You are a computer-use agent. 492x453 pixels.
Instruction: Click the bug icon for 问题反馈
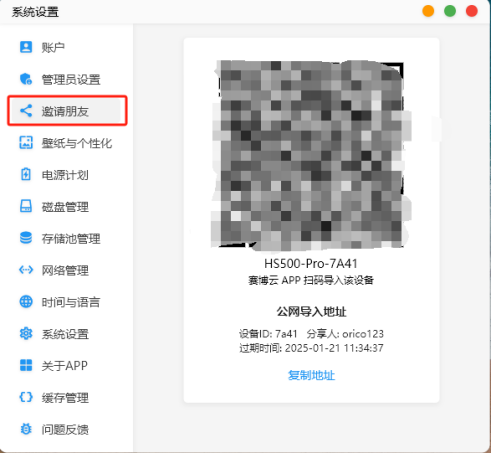[x=26, y=429]
